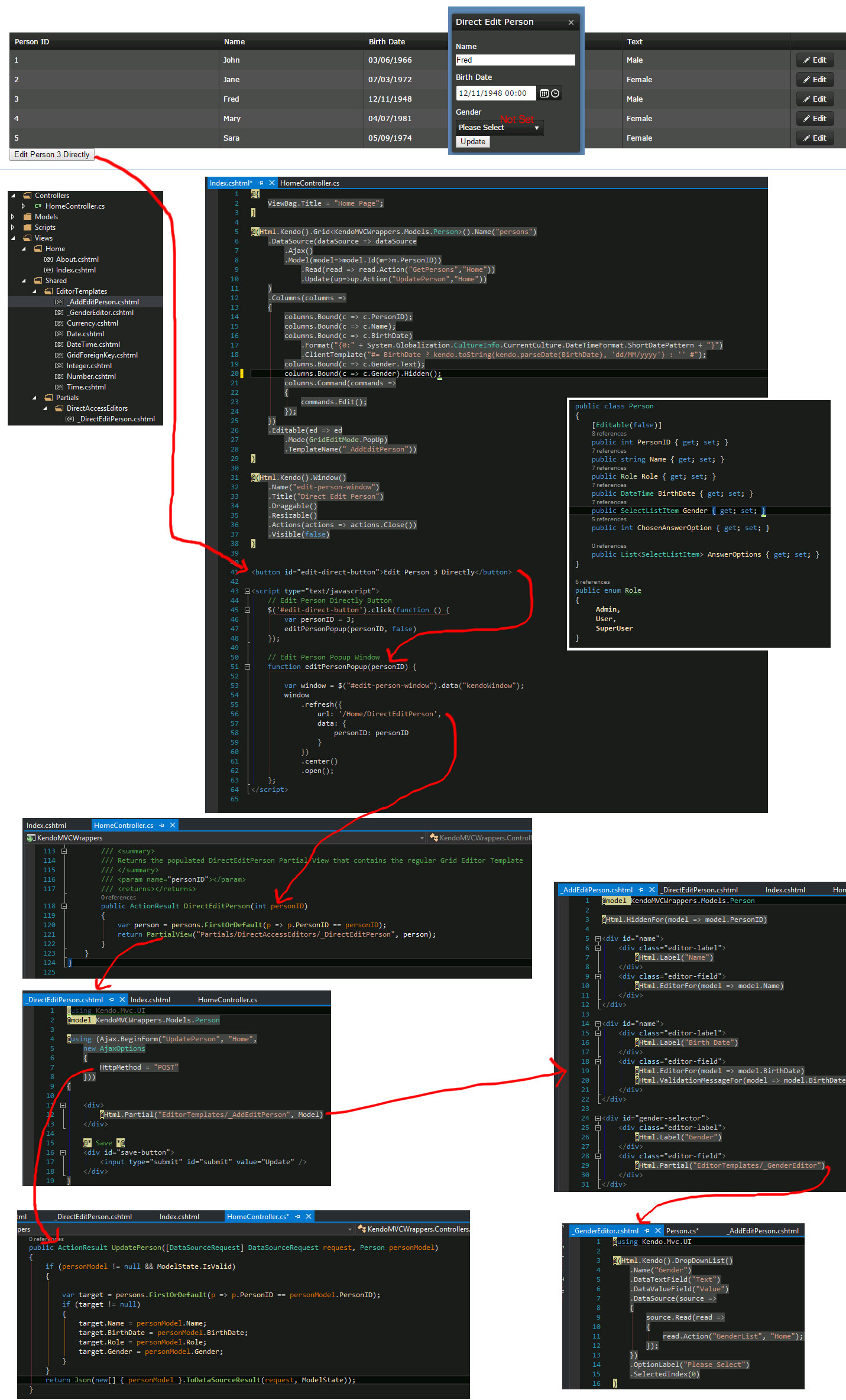846x1400 pixels.
Task: Close the active _DirectEditPerson.cshtml tab
Action: click(122, 1000)
